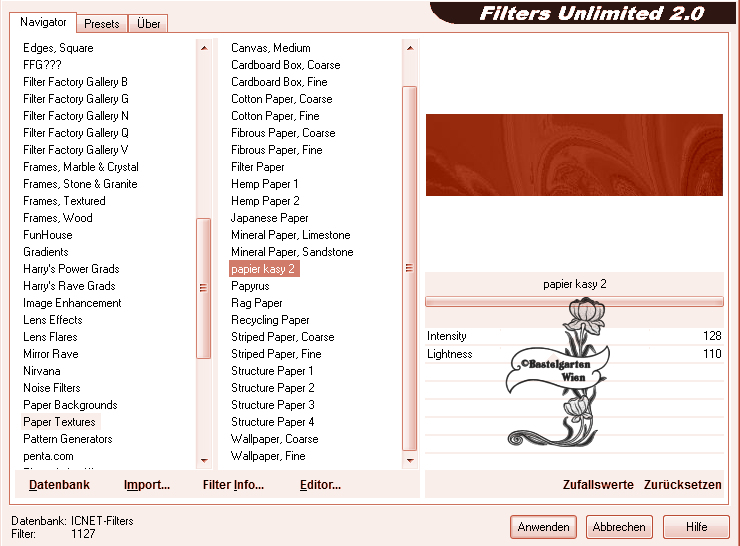This screenshot has height=546, width=740.
Task: Select the Image Enhancement category
Action: tap(72, 302)
